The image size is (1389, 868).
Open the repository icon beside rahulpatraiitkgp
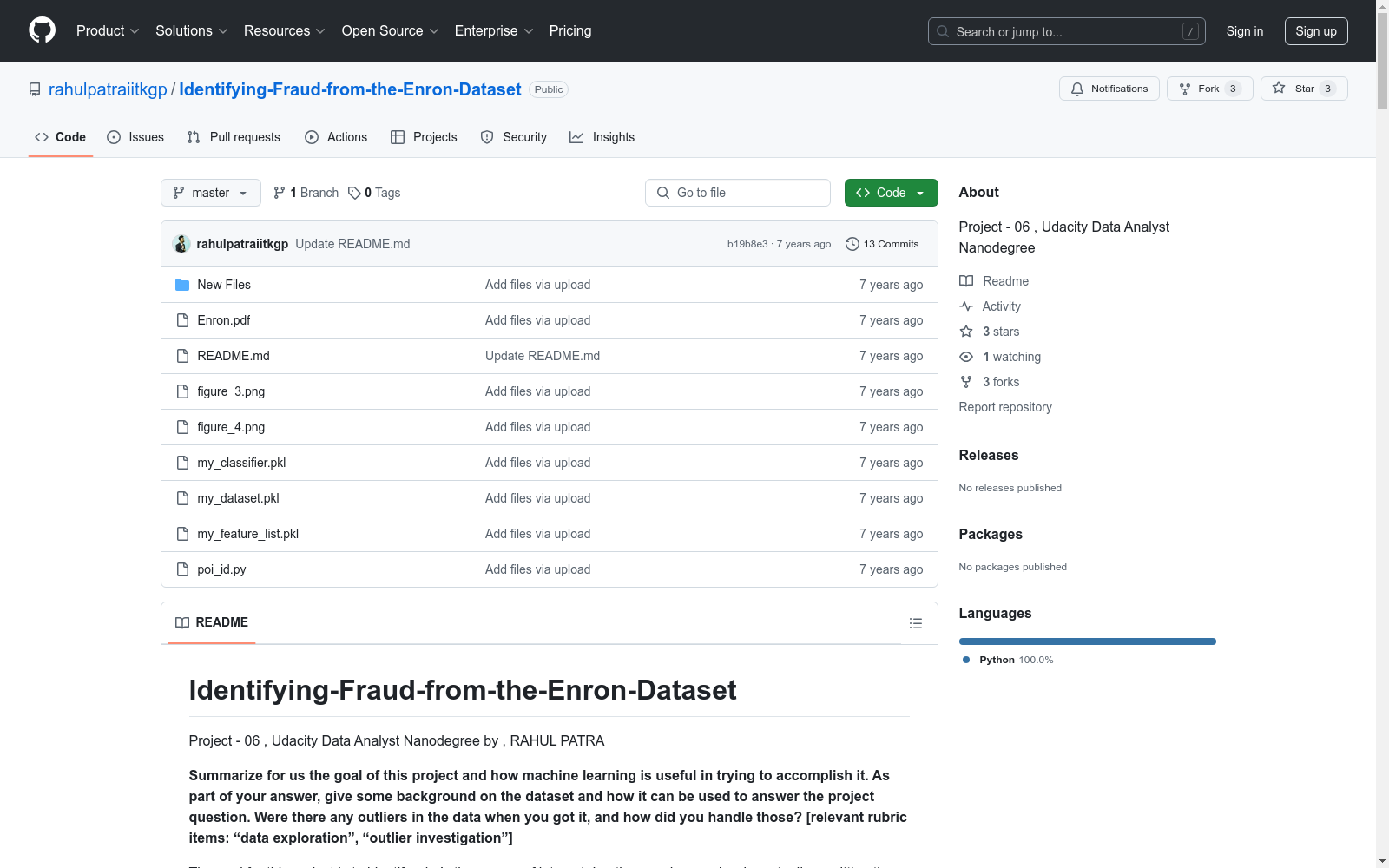pos(35,89)
